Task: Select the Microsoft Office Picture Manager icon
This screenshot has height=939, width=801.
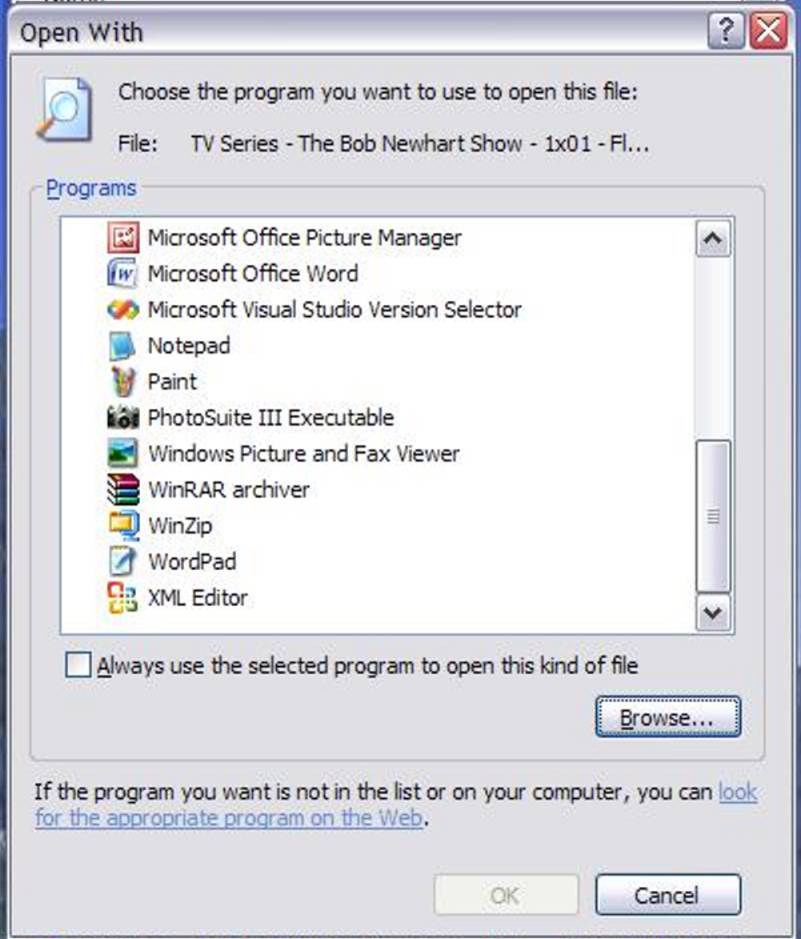Action: [123, 238]
